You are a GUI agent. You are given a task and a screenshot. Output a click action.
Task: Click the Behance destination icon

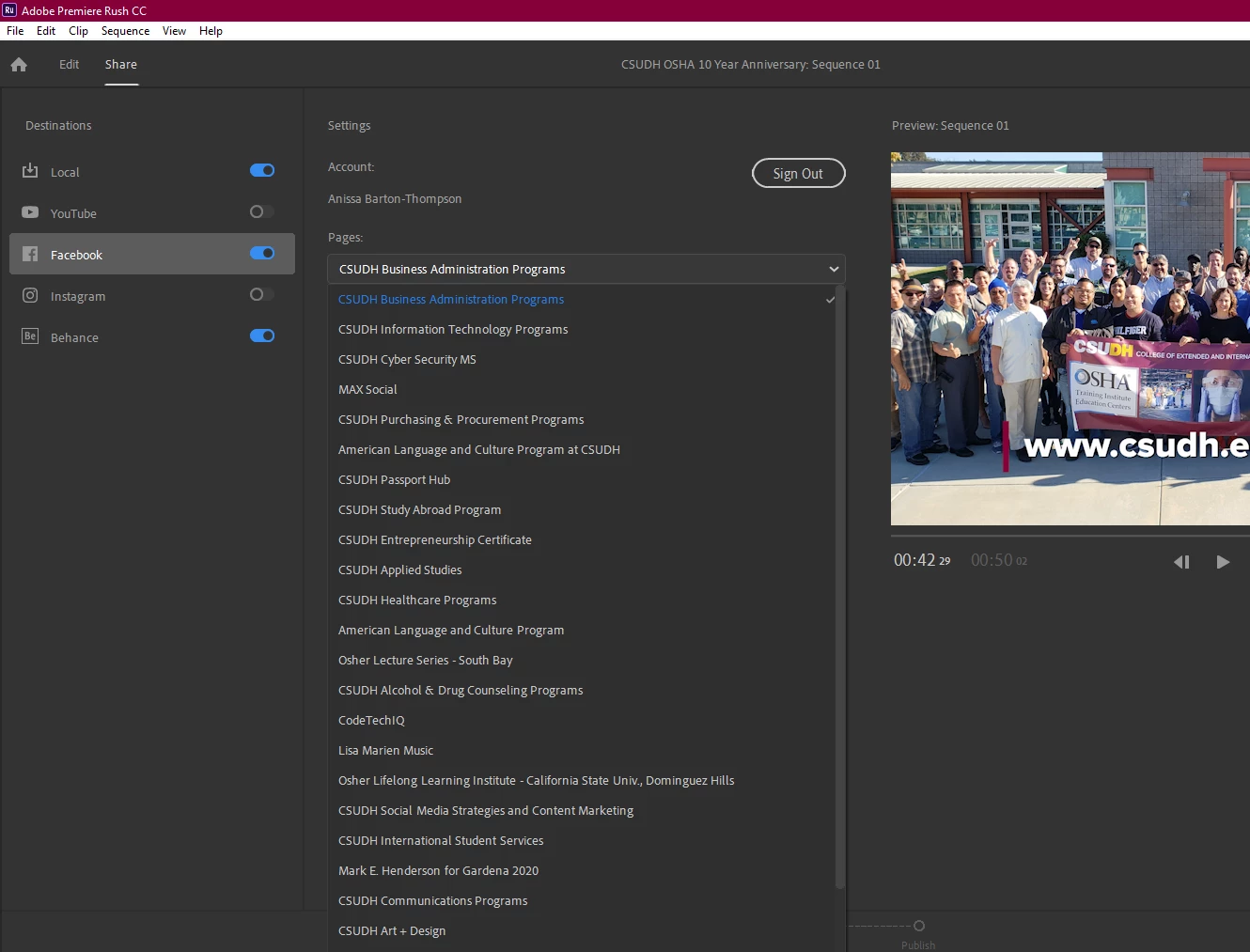[30, 336]
